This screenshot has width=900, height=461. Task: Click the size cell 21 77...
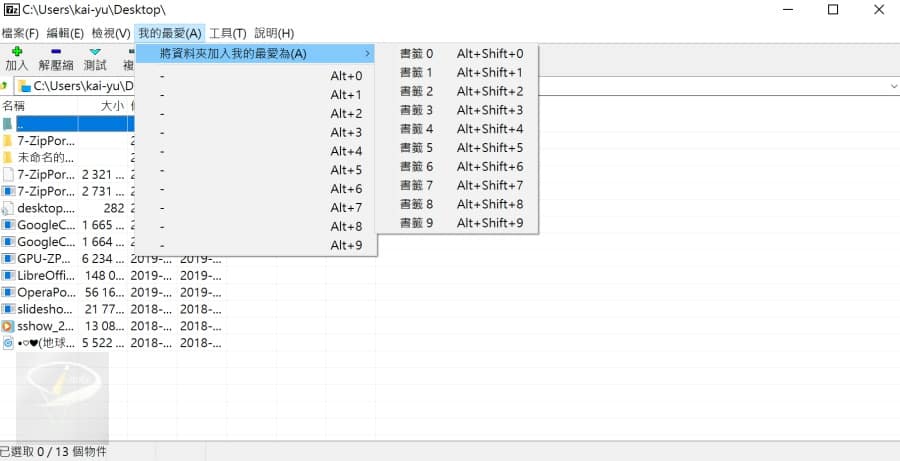pyautogui.click(x=104, y=309)
